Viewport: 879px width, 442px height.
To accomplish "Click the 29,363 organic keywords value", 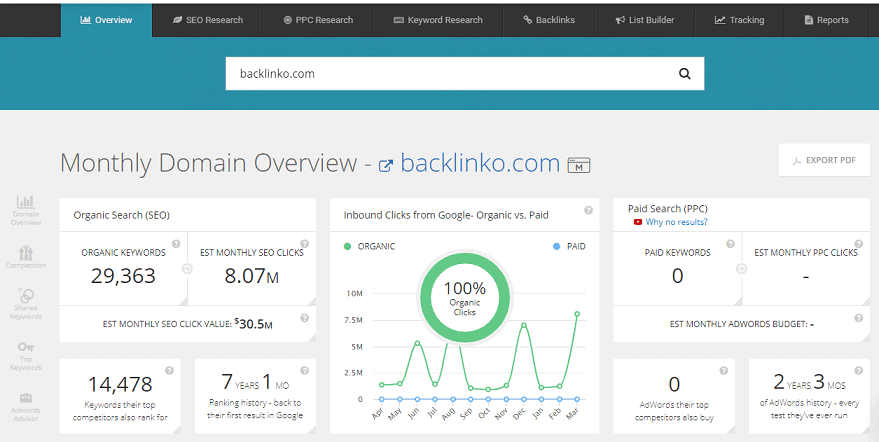I will (x=123, y=276).
